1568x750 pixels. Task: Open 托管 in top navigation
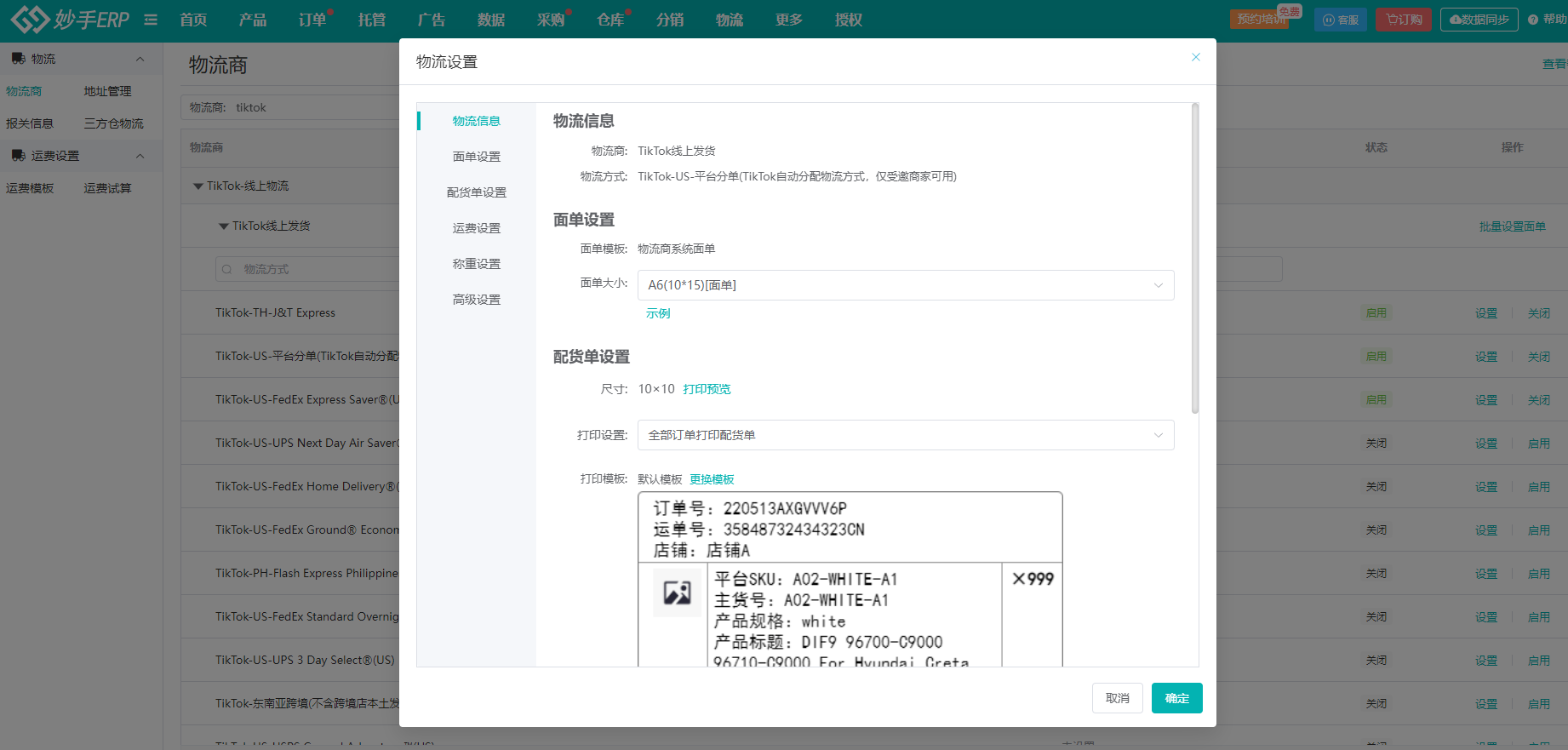[x=372, y=20]
